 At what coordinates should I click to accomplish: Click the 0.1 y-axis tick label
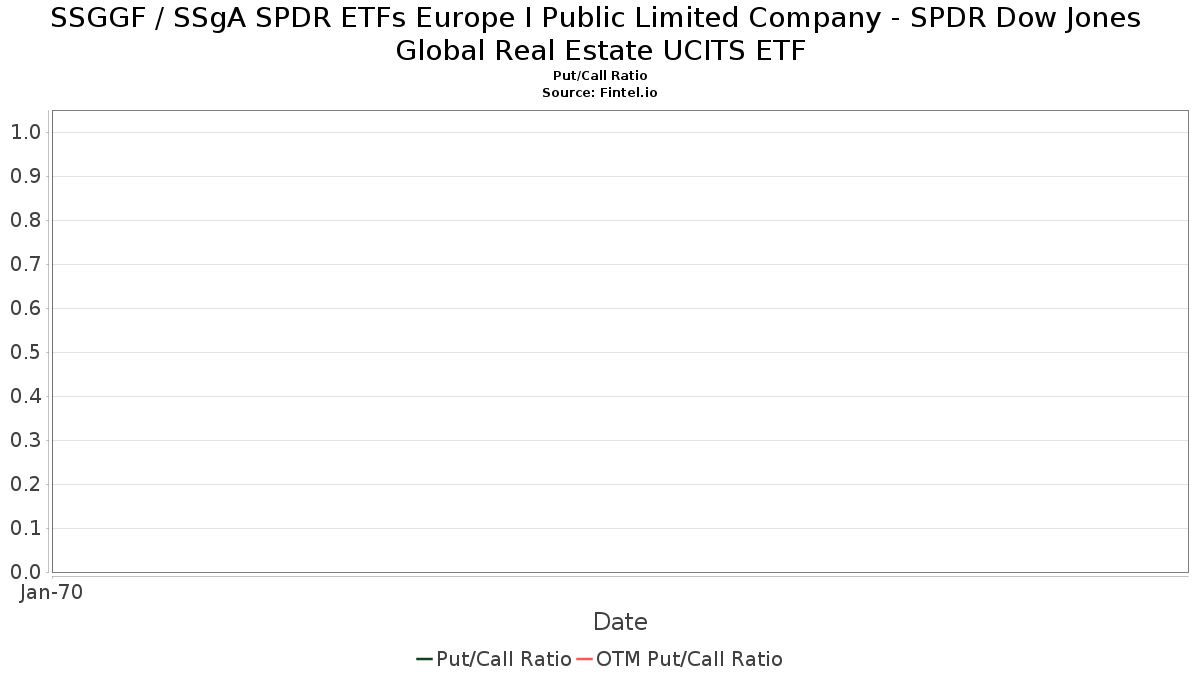25,528
